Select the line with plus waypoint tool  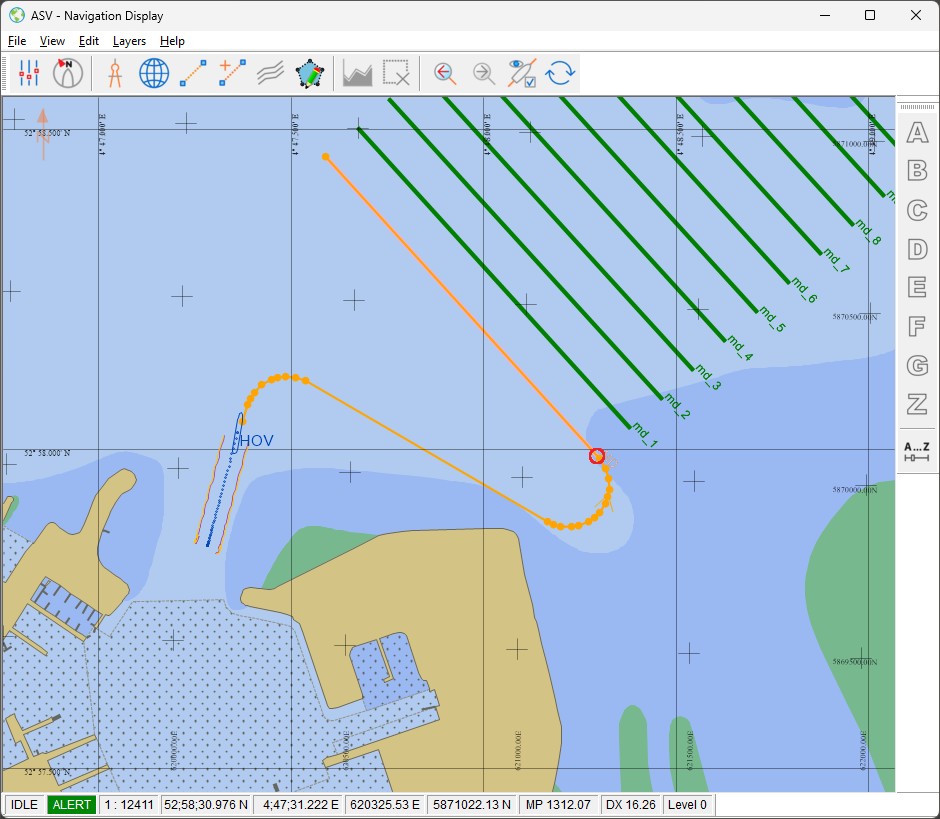pyautogui.click(x=232, y=73)
